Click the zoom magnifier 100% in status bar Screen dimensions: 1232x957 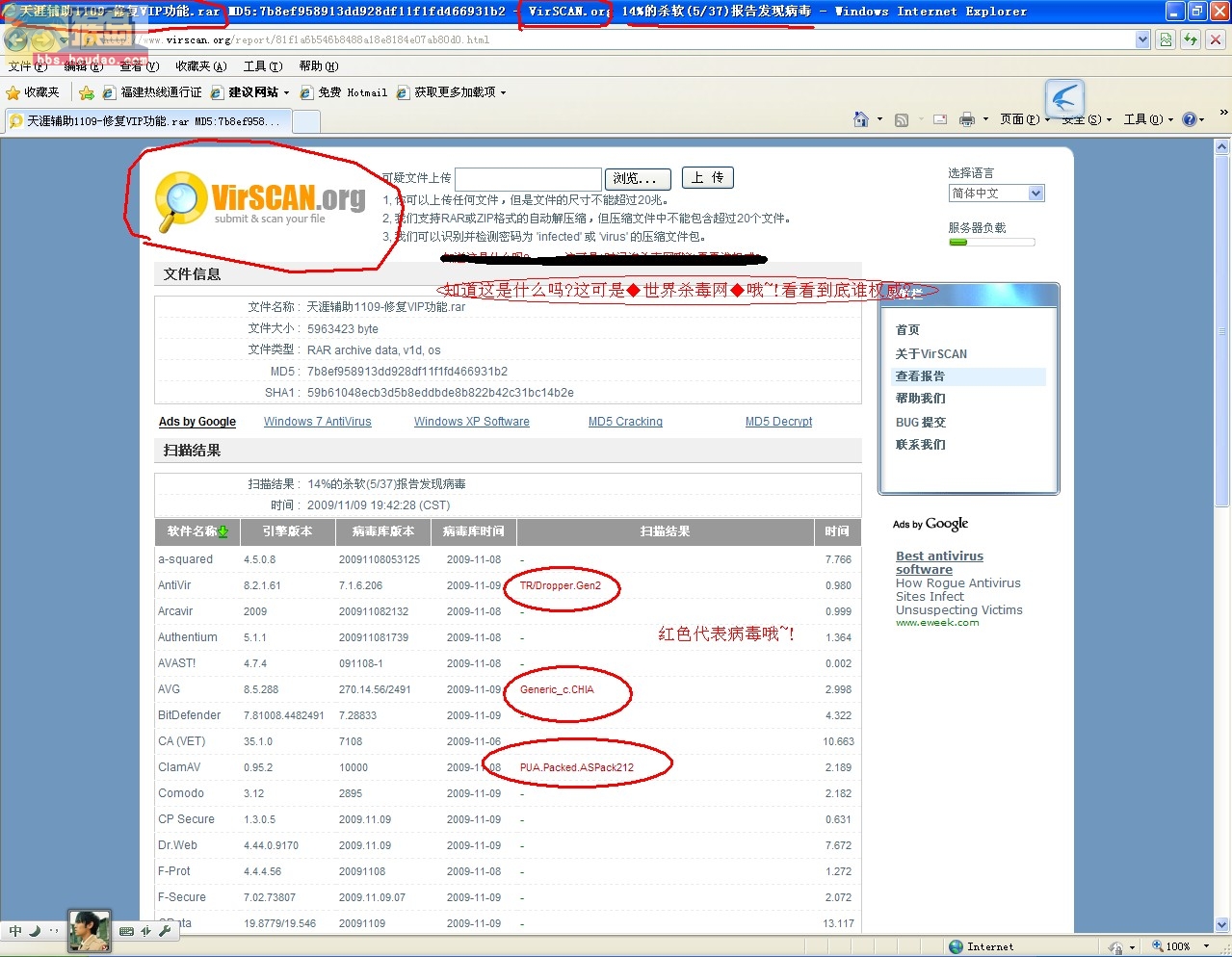1171,946
